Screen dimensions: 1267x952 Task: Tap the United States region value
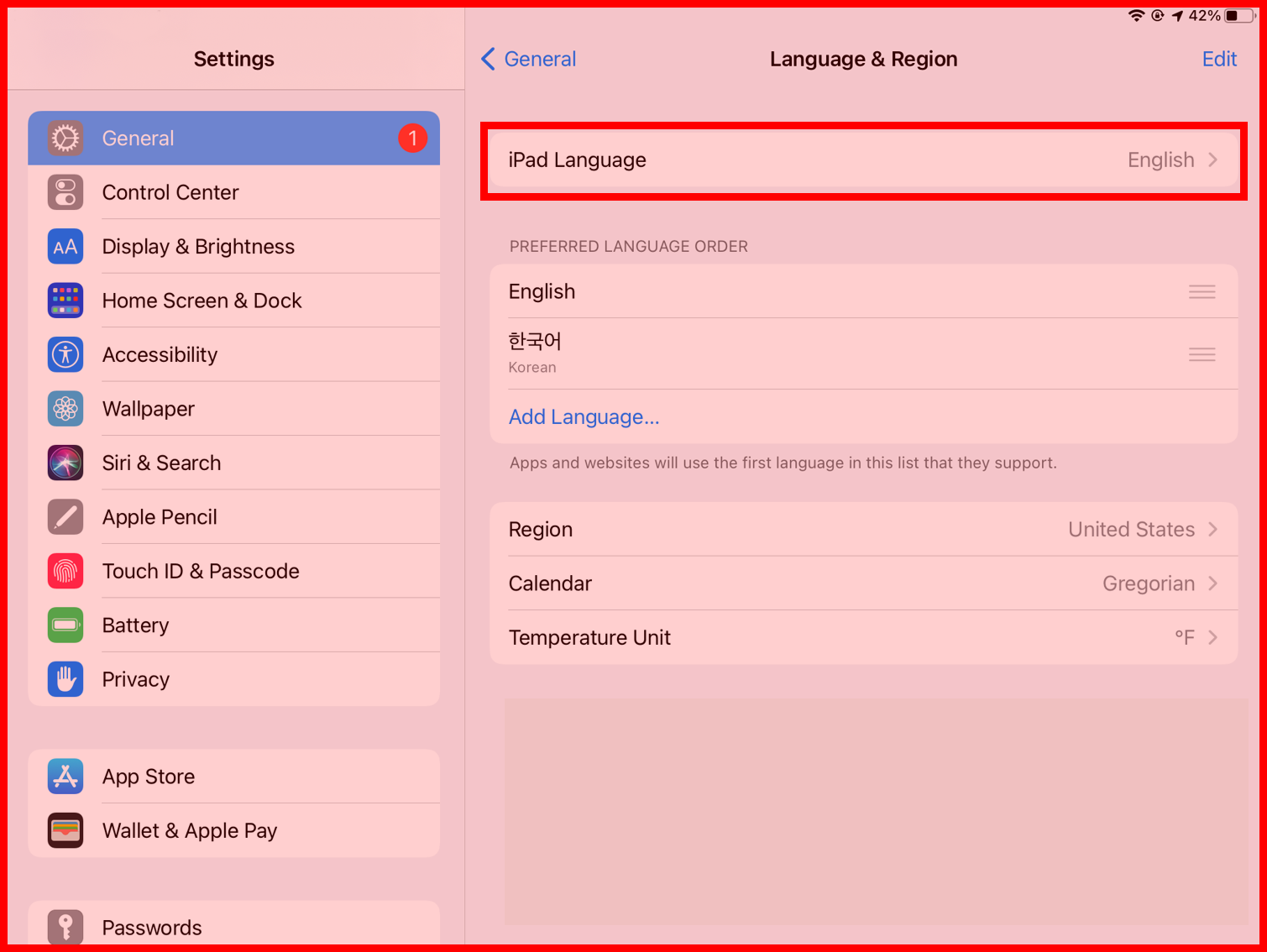tap(1131, 530)
